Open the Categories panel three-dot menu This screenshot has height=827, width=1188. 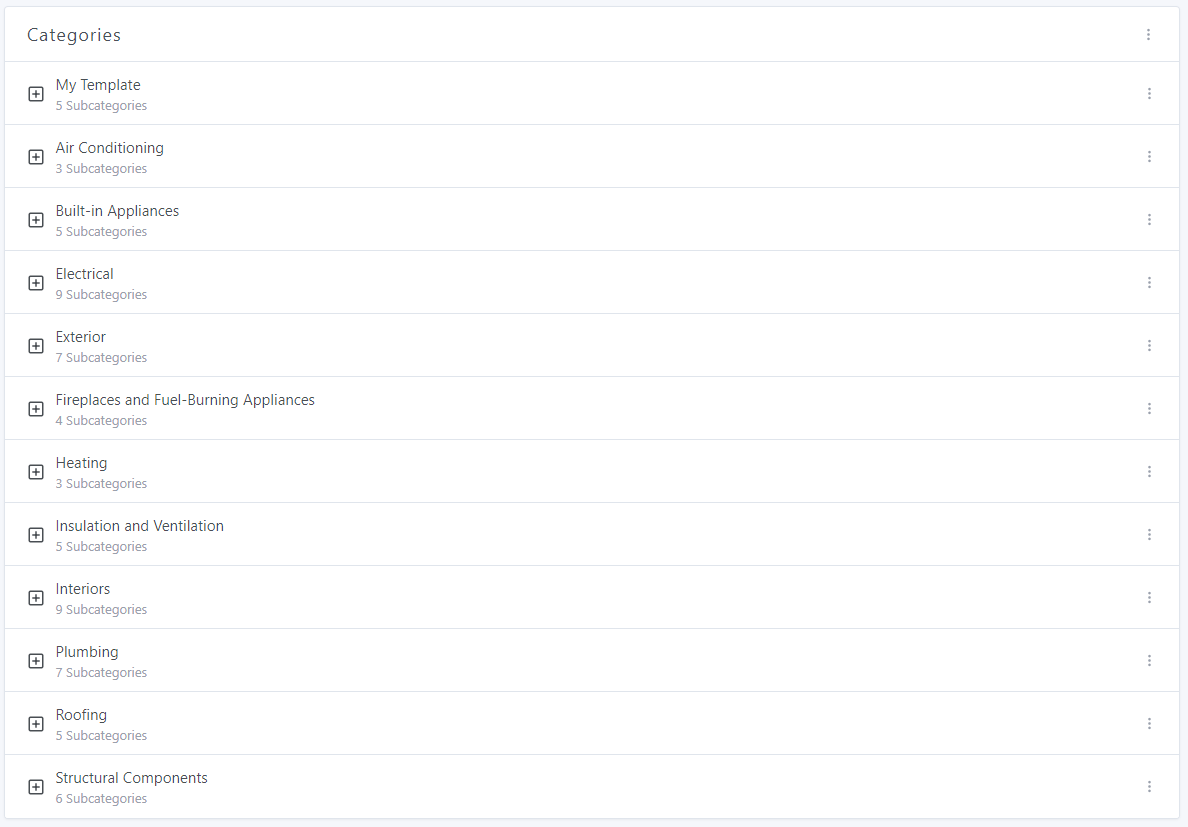(x=1148, y=35)
